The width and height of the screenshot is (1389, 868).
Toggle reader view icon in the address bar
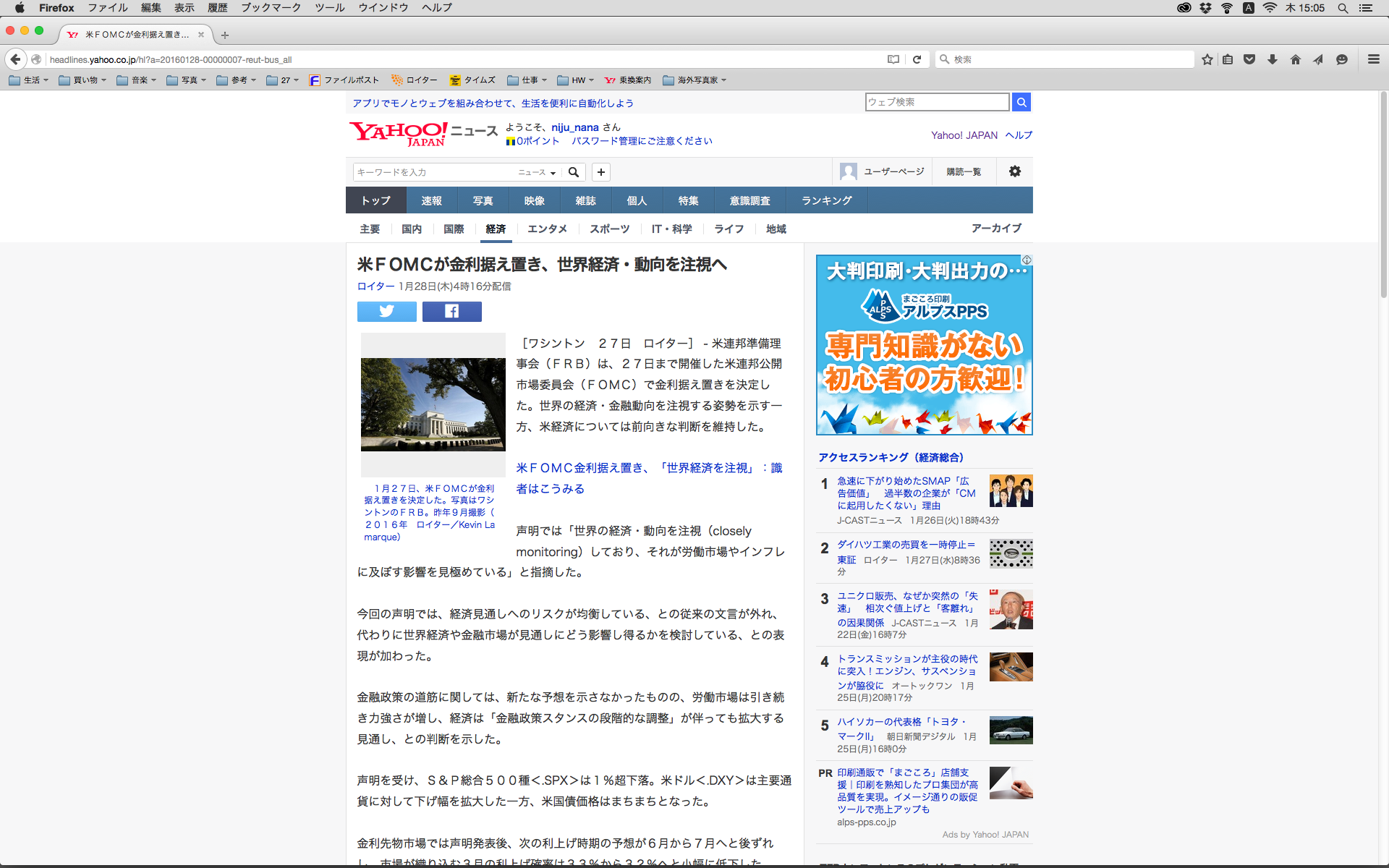(893, 59)
